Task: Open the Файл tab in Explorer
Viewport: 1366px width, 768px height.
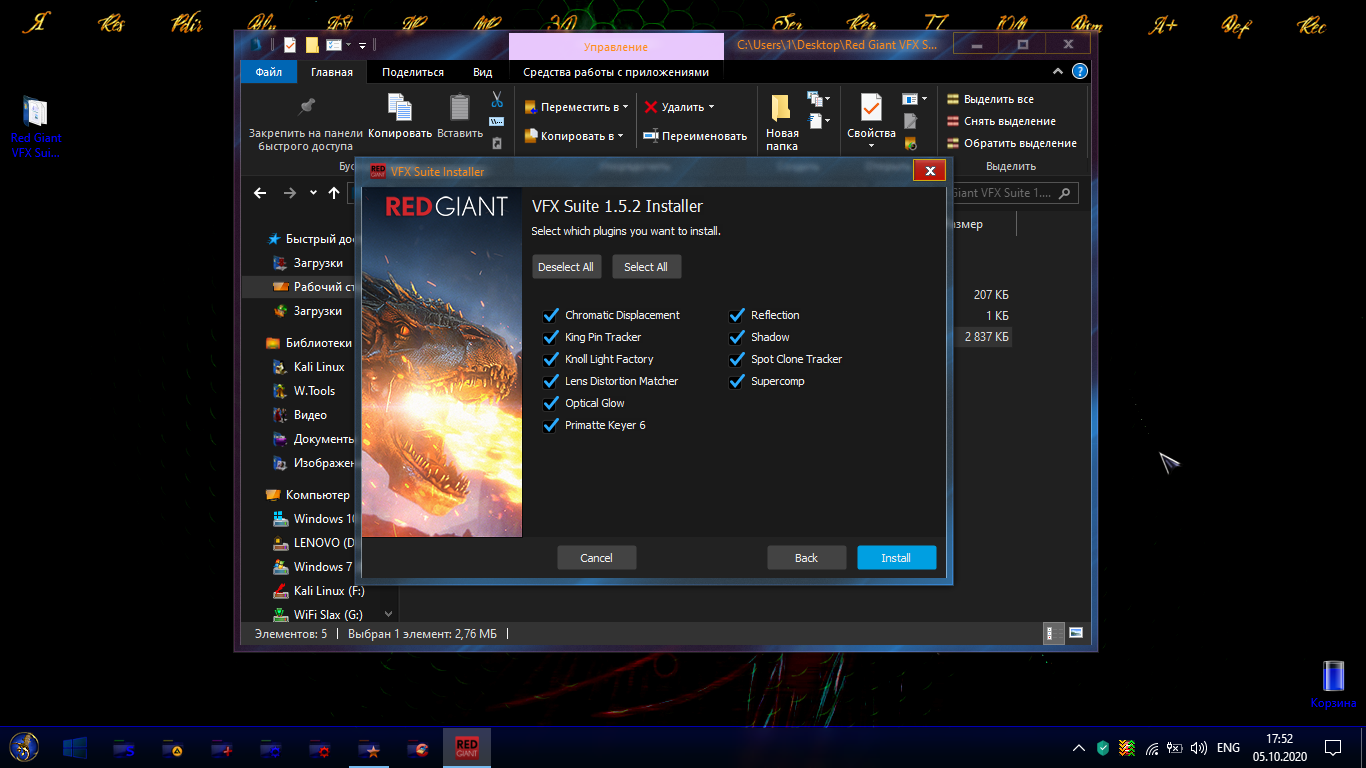Action: click(269, 72)
